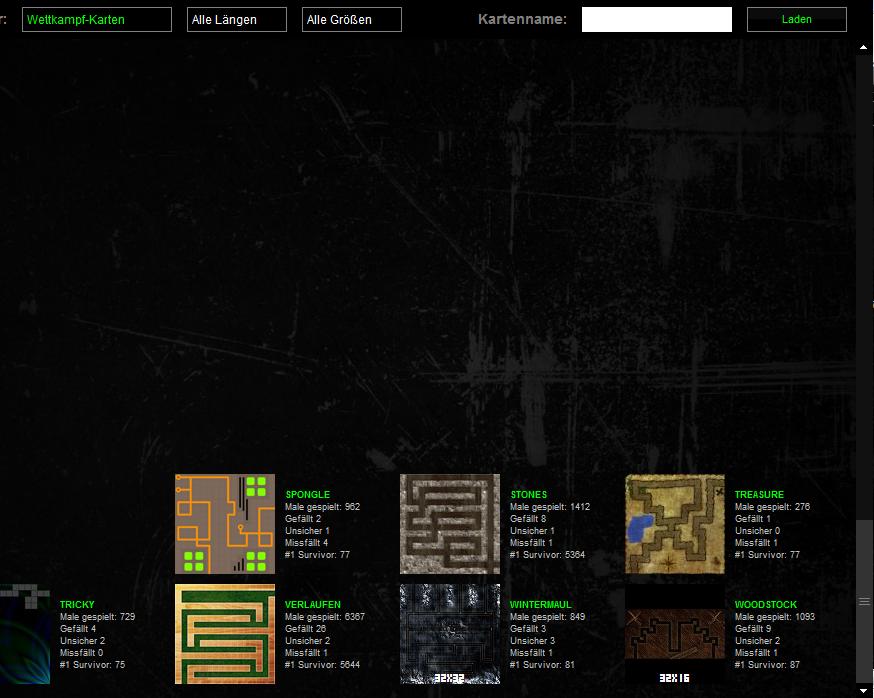
Task: Click 'Male gespielt: 849' under Wintermaul
Action: click(547, 617)
